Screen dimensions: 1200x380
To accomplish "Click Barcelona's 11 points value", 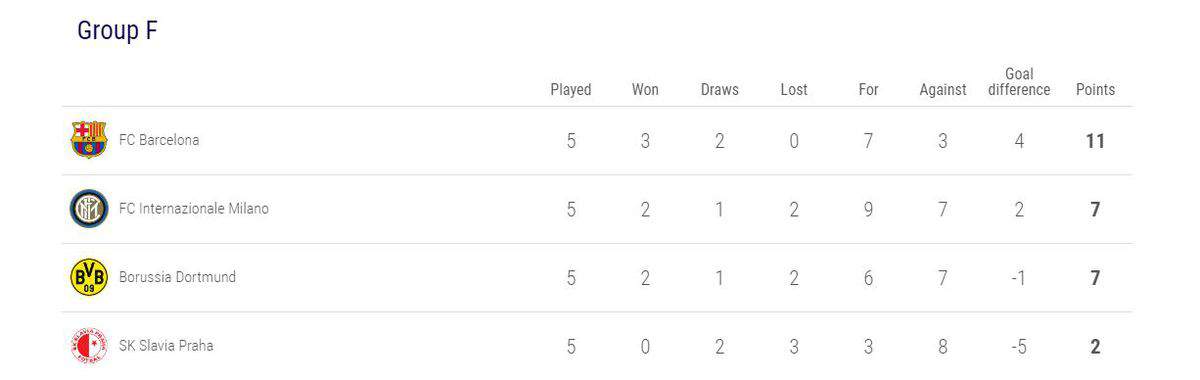I will click(1095, 141).
